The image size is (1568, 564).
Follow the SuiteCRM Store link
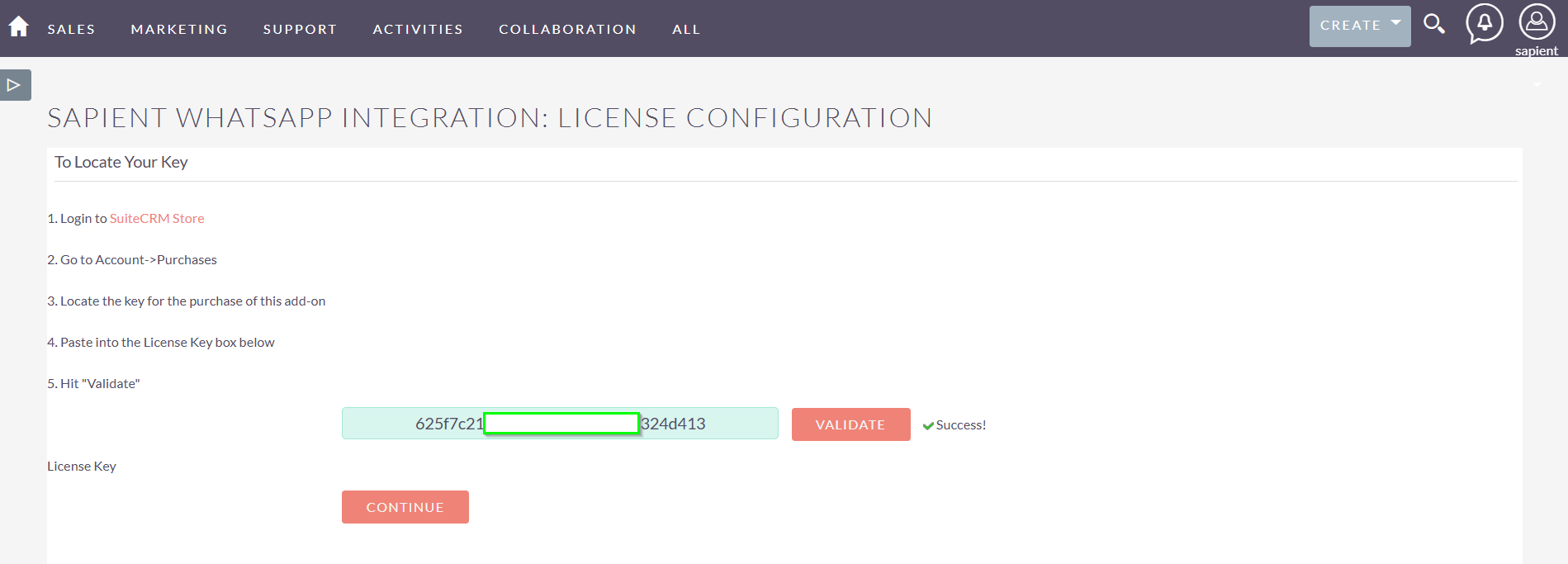(157, 219)
